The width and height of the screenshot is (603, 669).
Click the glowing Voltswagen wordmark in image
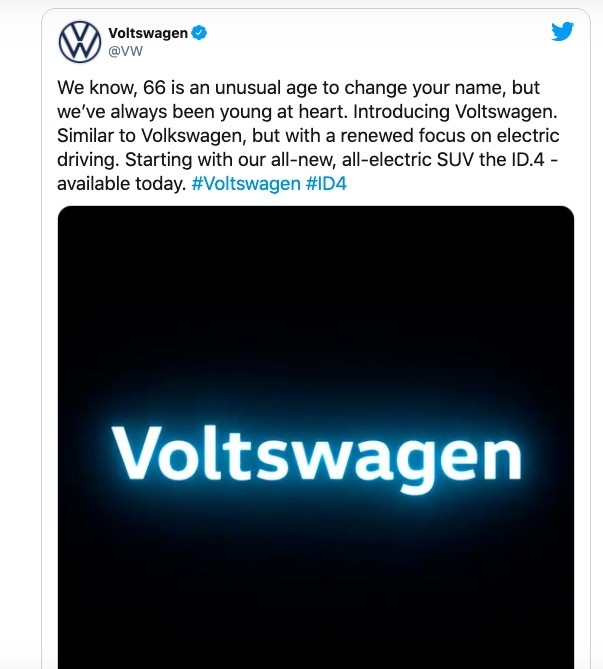click(316, 457)
